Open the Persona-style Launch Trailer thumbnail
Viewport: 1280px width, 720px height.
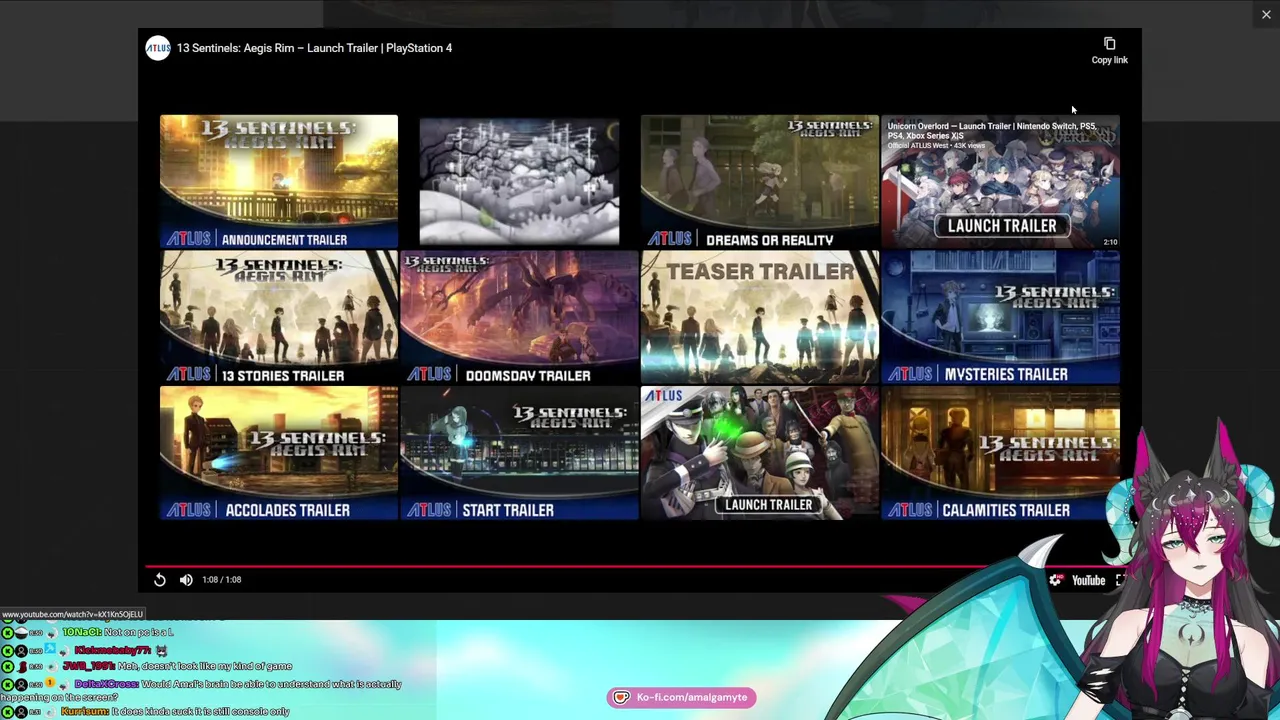tap(759, 453)
